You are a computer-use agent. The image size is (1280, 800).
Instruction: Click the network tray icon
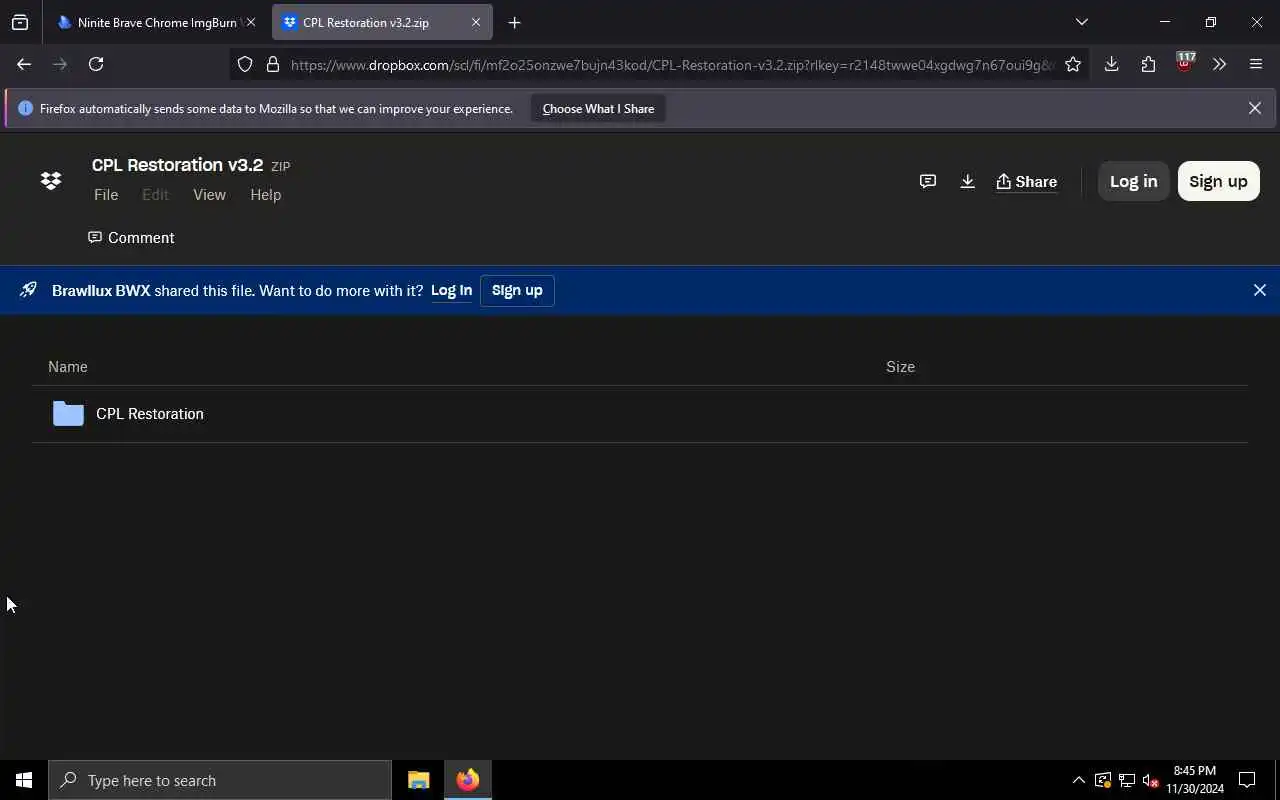[1126, 780]
